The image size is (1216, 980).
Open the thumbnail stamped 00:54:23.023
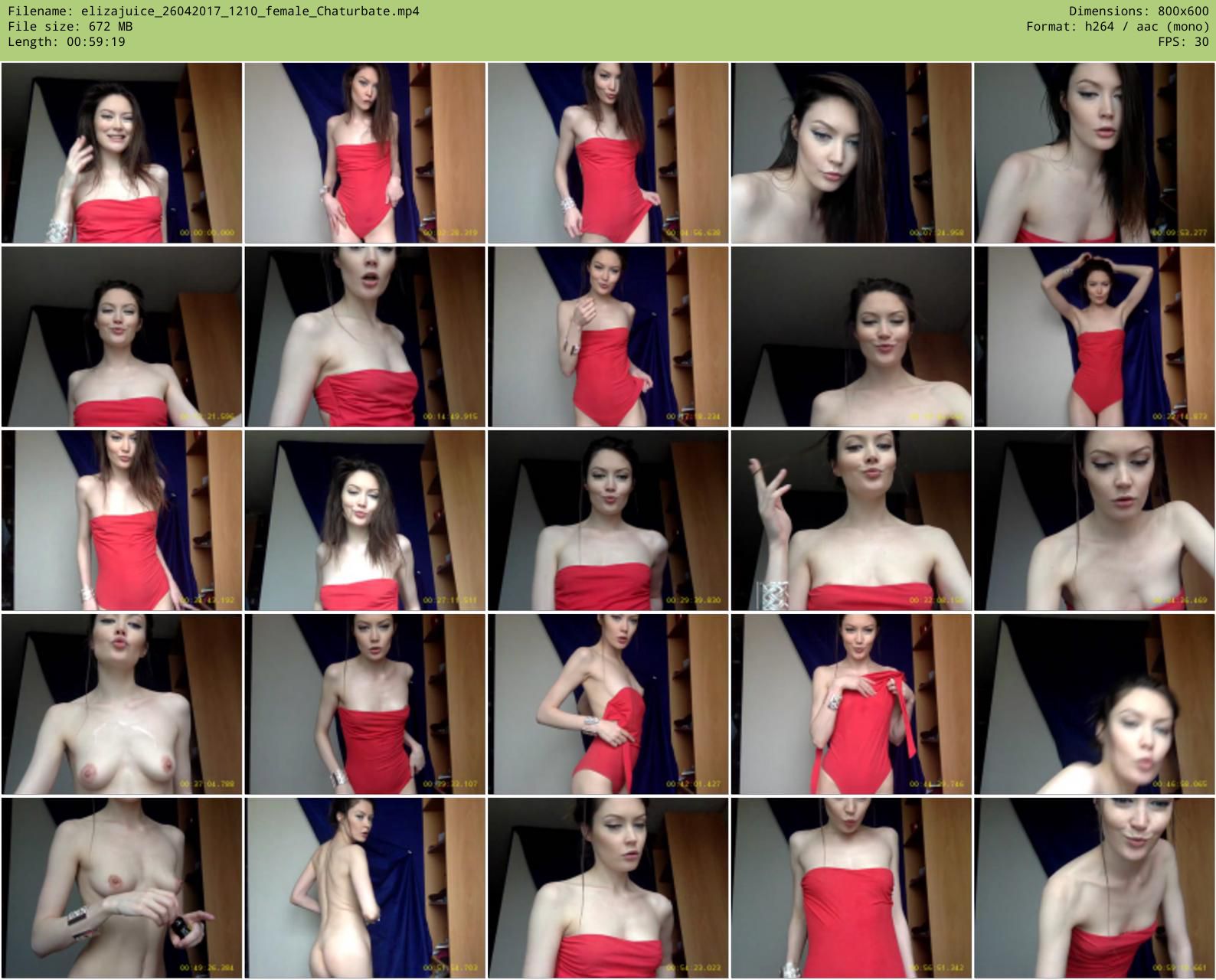click(608, 888)
